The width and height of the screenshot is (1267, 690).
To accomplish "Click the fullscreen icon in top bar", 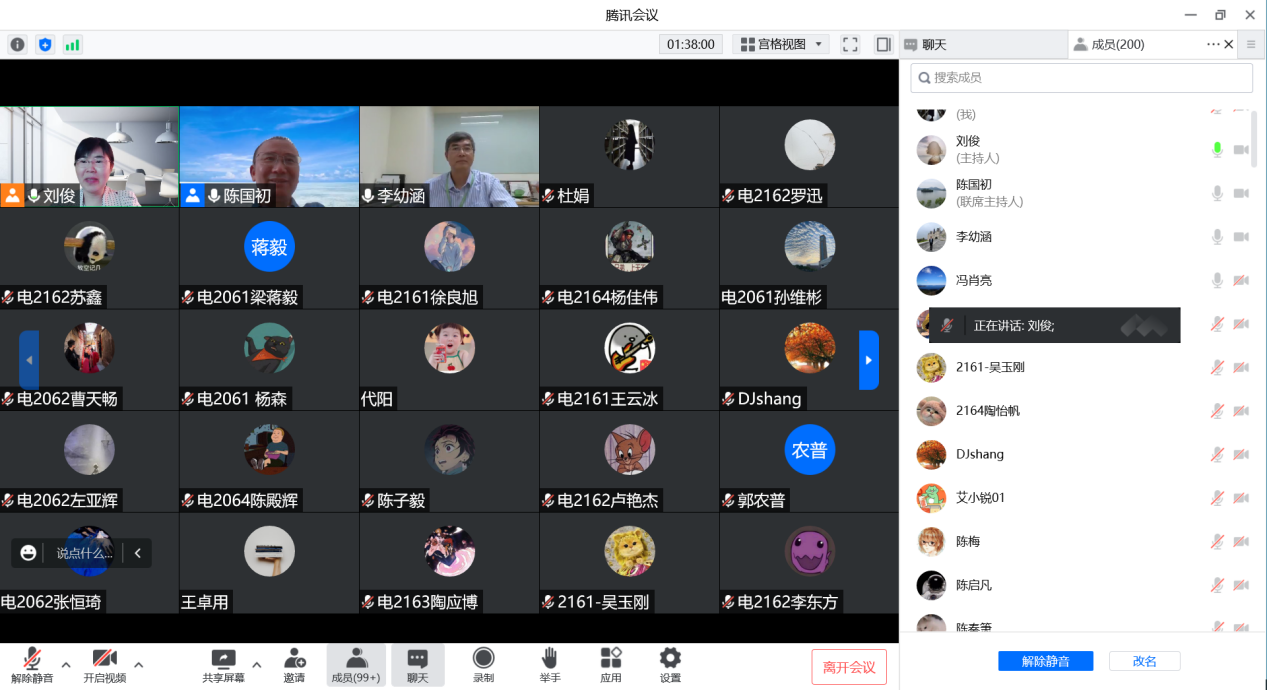I will pyautogui.click(x=850, y=44).
